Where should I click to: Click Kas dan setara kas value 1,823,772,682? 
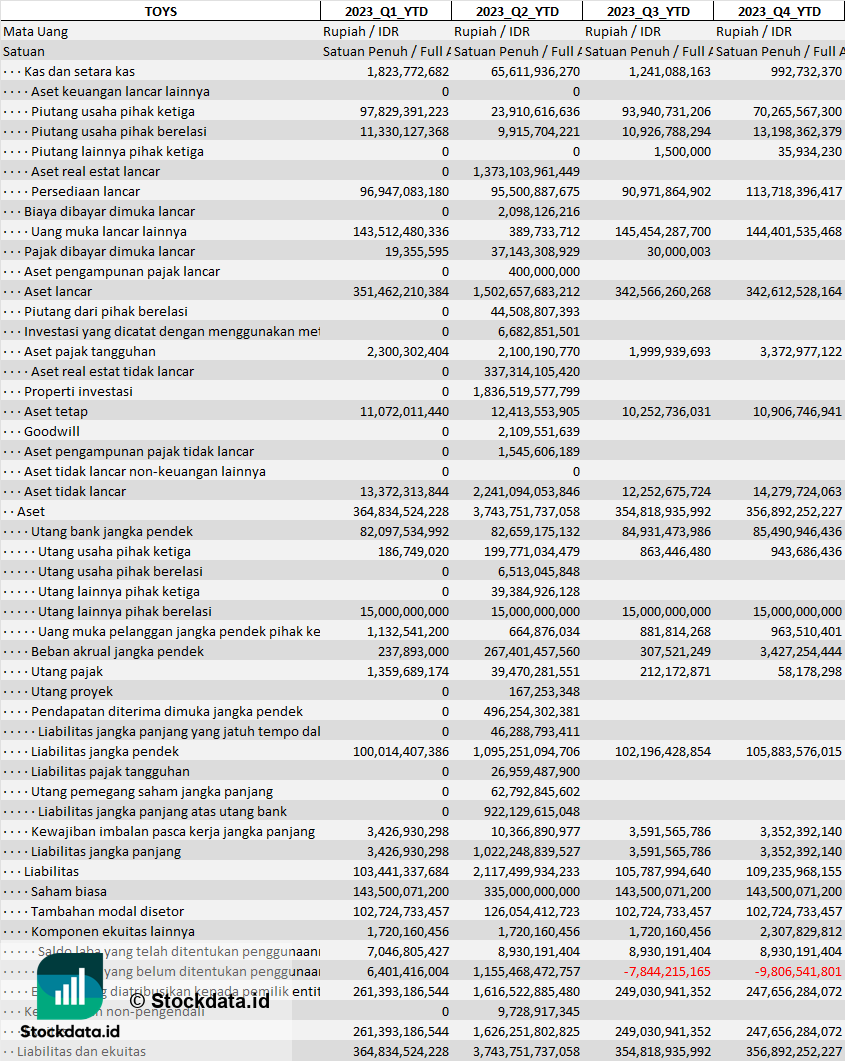[x=408, y=72]
